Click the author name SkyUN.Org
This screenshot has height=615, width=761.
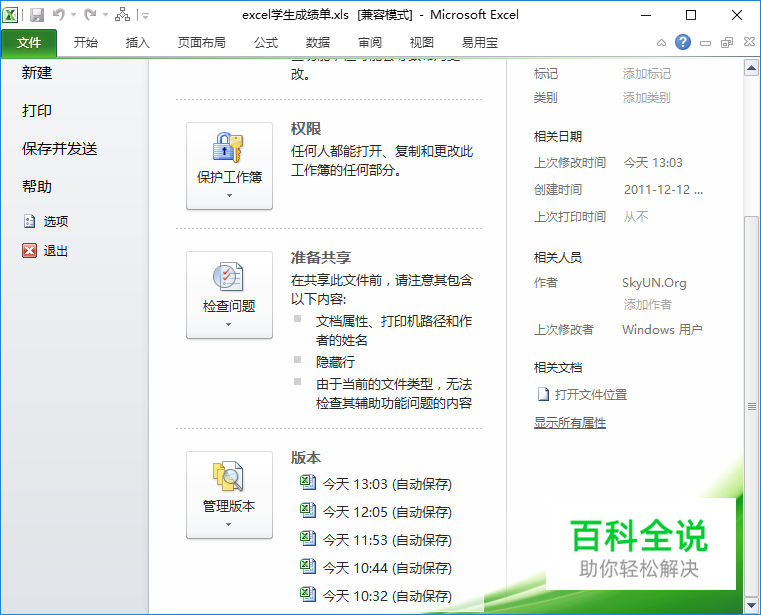coord(654,283)
